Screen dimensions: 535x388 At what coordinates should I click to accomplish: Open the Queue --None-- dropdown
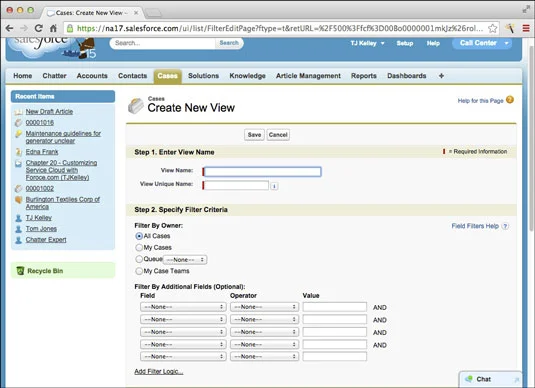[185, 260]
